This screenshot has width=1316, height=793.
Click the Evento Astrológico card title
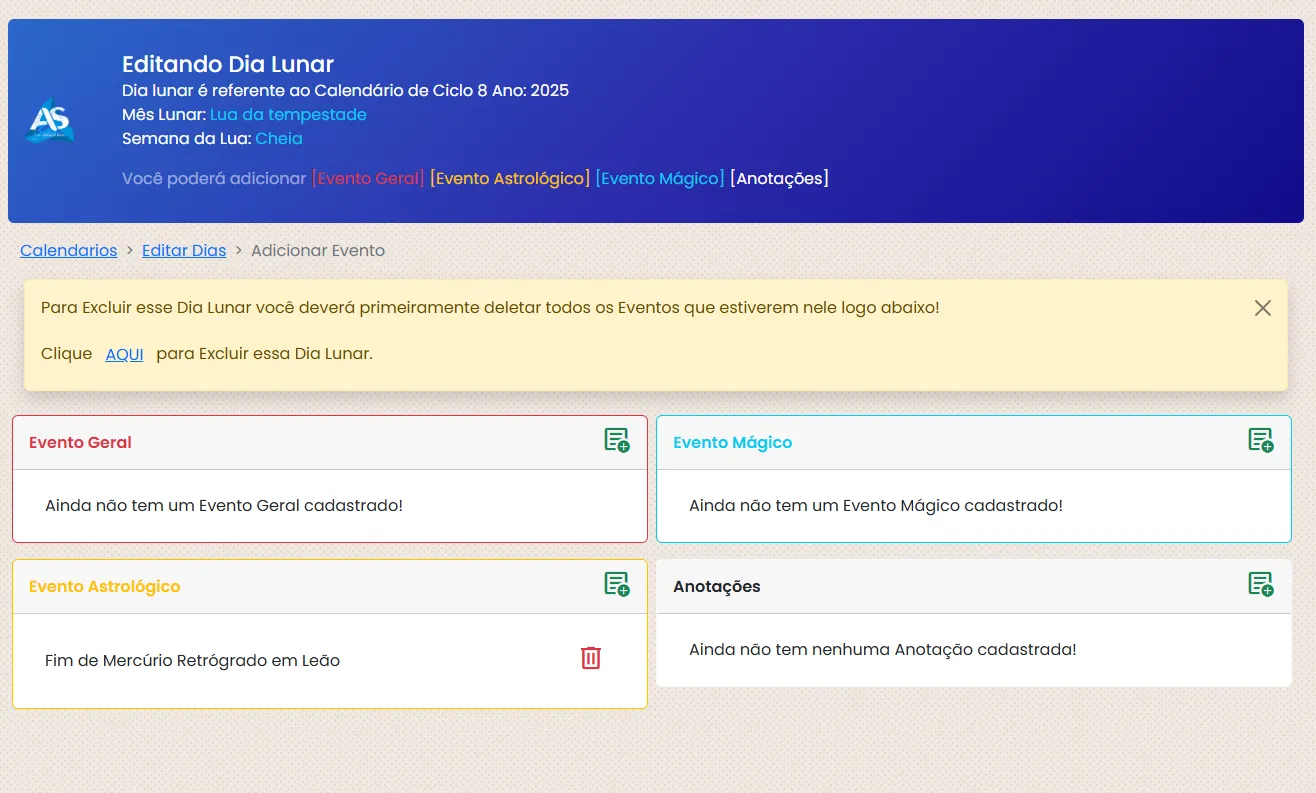pyautogui.click(x=104, y=586)
